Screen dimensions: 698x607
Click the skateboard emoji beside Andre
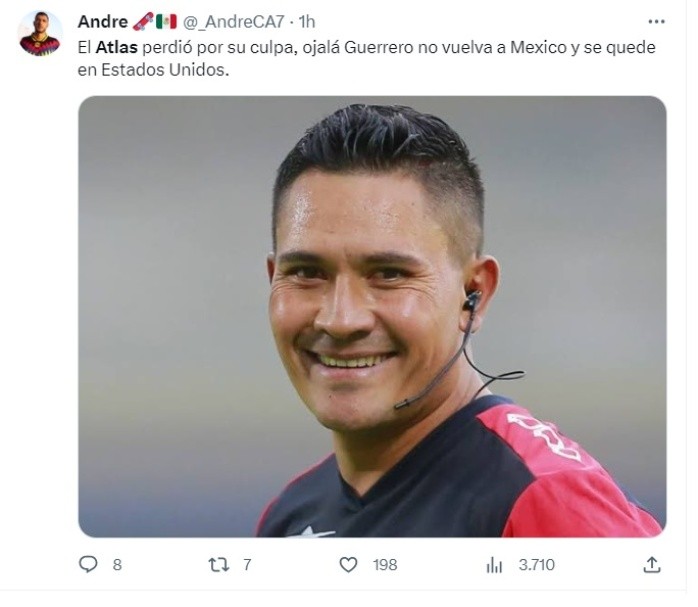(143, 21)
